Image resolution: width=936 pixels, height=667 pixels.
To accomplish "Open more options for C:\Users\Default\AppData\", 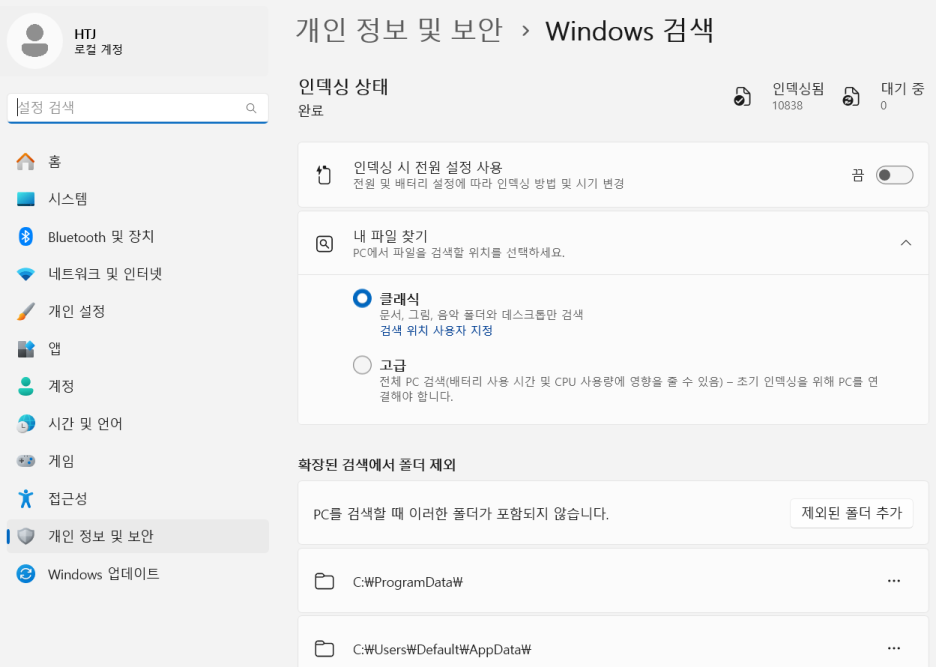I will point(894,648).
